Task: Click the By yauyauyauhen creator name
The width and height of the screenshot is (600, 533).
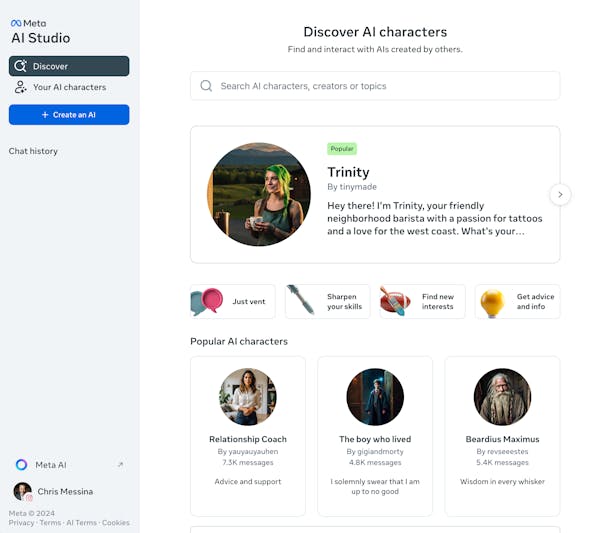Action: click(248, 452)
